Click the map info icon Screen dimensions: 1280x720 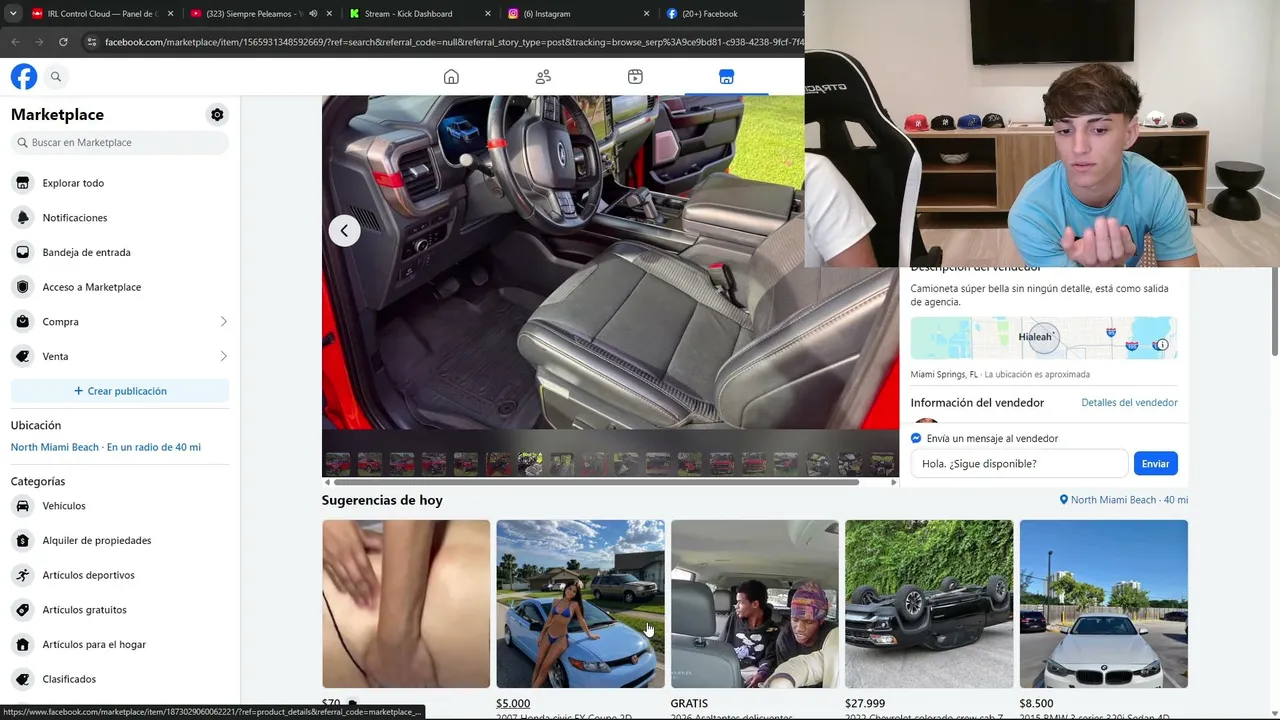(1161, 345)
